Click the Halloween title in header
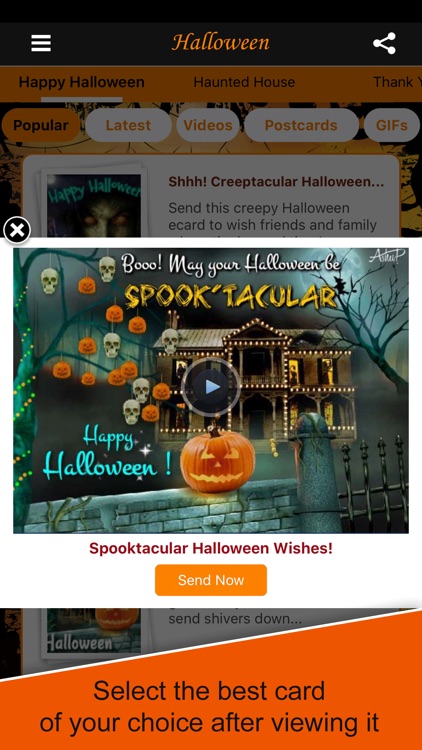The width and height of the screenshot is (422, 750). [x=221, y=43]
